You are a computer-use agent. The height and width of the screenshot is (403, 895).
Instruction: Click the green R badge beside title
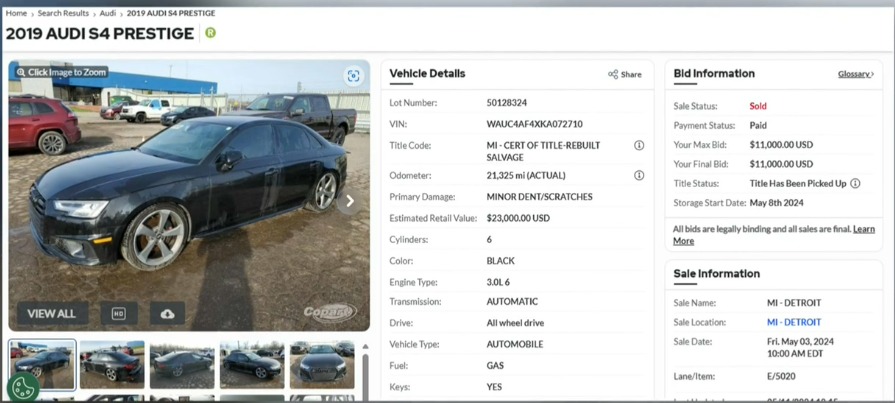[x=210, y=33]
